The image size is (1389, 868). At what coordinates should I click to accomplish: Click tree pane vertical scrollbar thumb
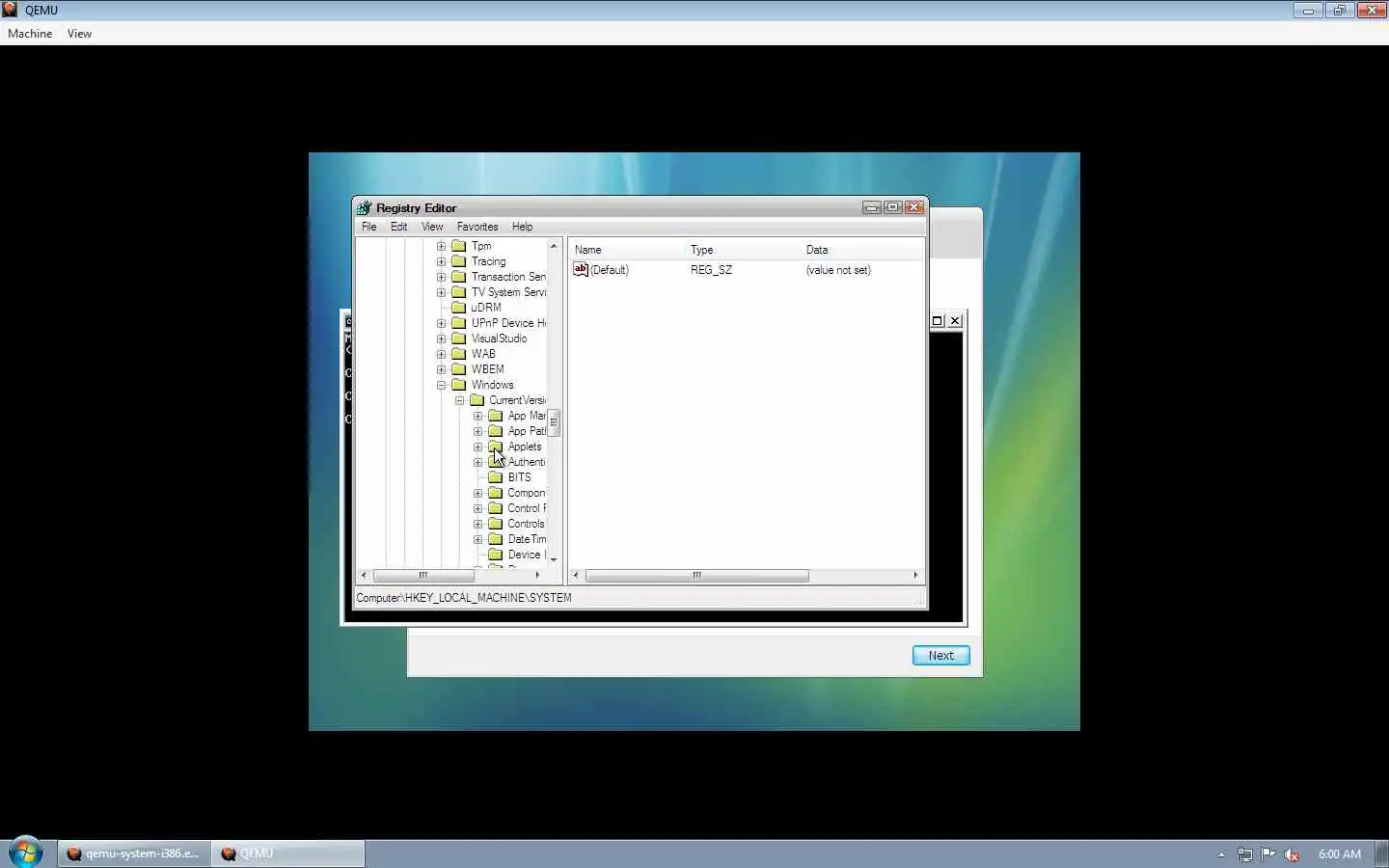[x=554, y=422]
